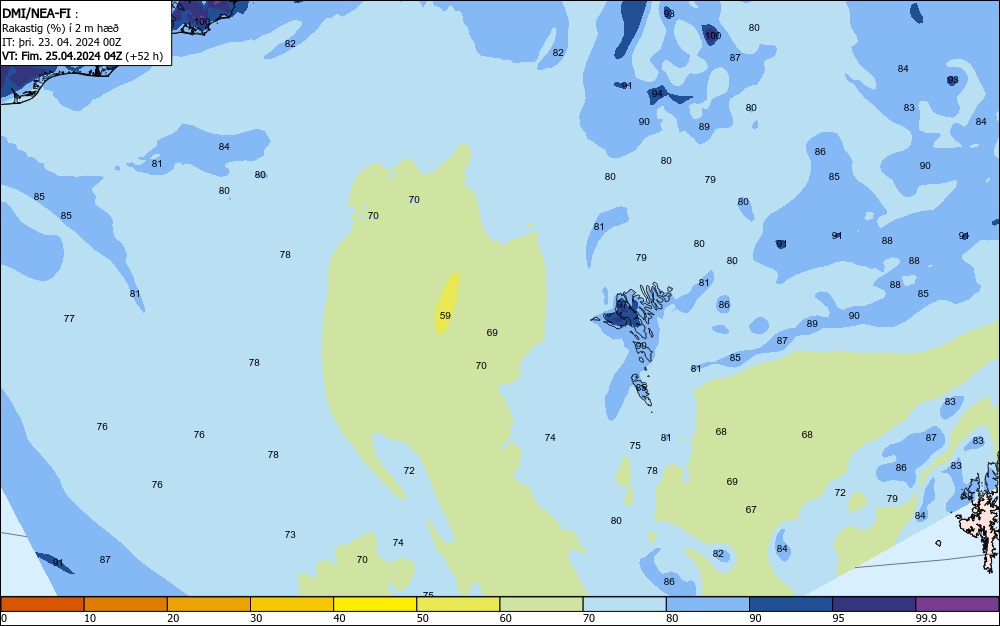The image size is (1000, 626).
Task: Click the 40–50 bright yellow legend swatch
Action: click(x=375, y=604)
